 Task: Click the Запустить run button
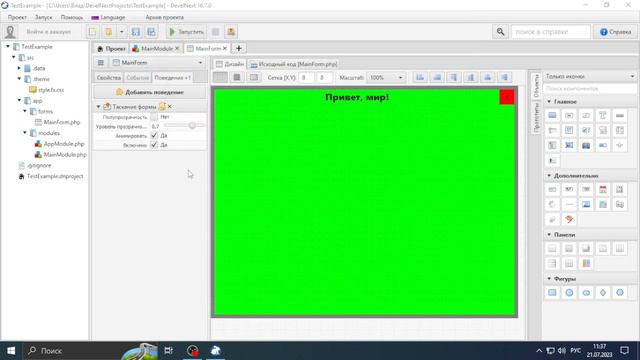[x=187, y=32]
